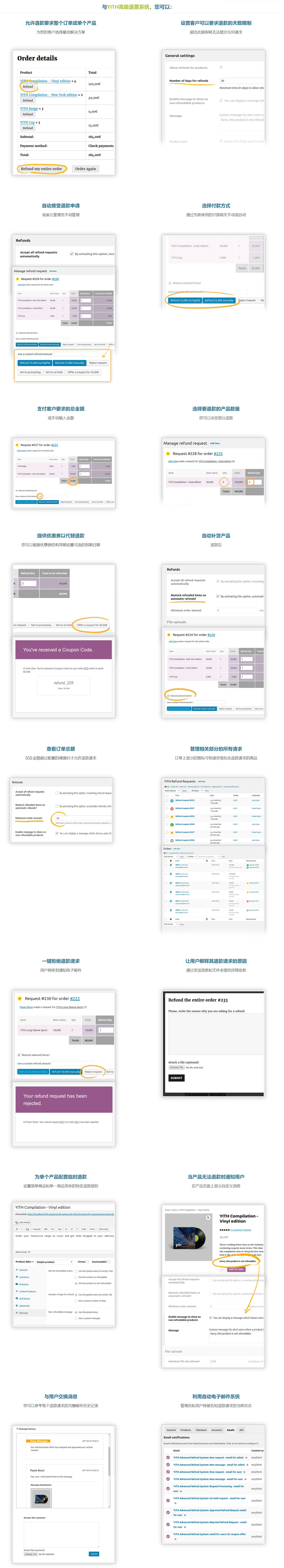Click Refund under YITH Compilation – Vinyl edition

pos(28,86)
